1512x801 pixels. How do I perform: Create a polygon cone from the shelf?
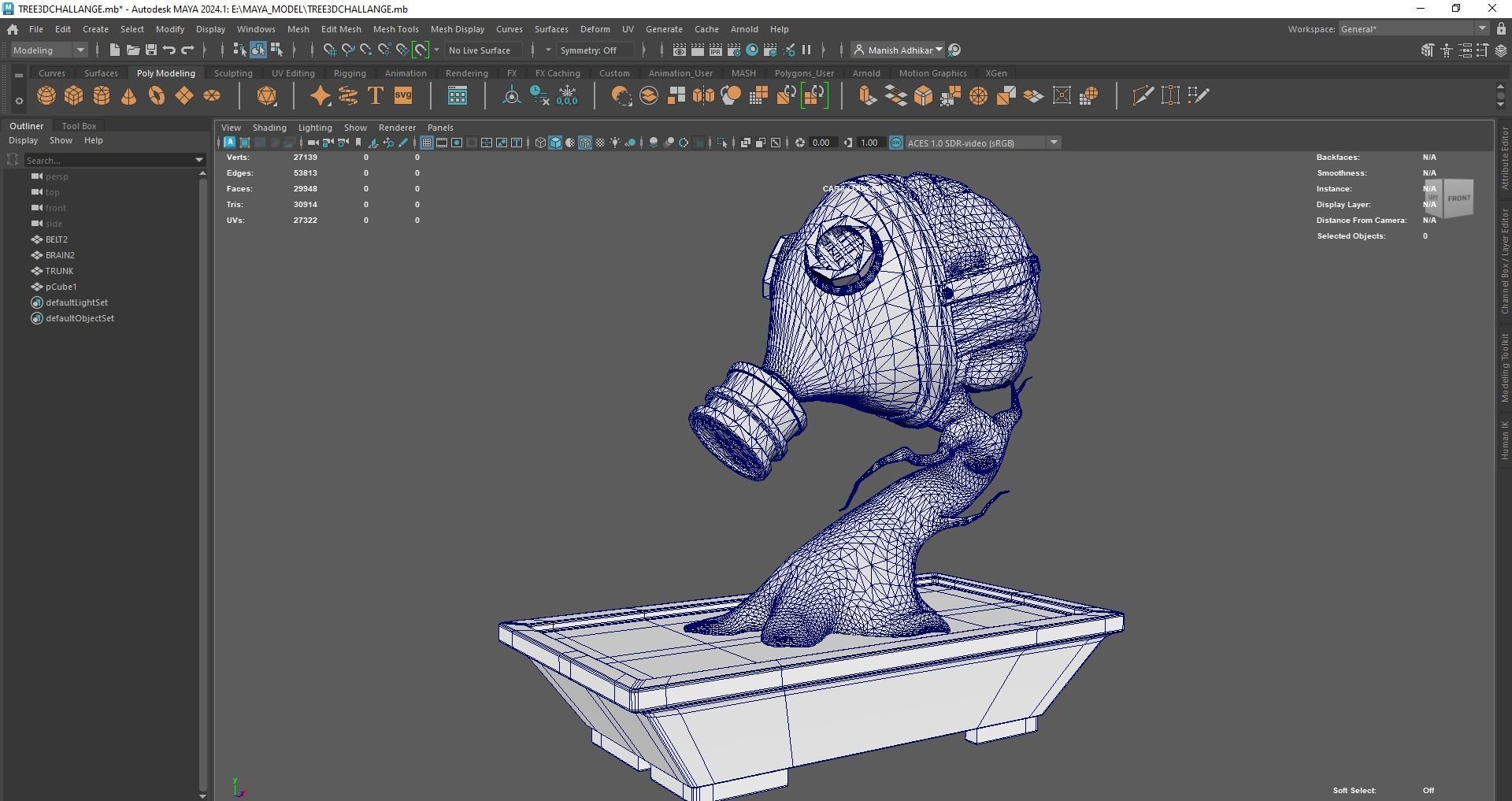(x=129, y=96)
